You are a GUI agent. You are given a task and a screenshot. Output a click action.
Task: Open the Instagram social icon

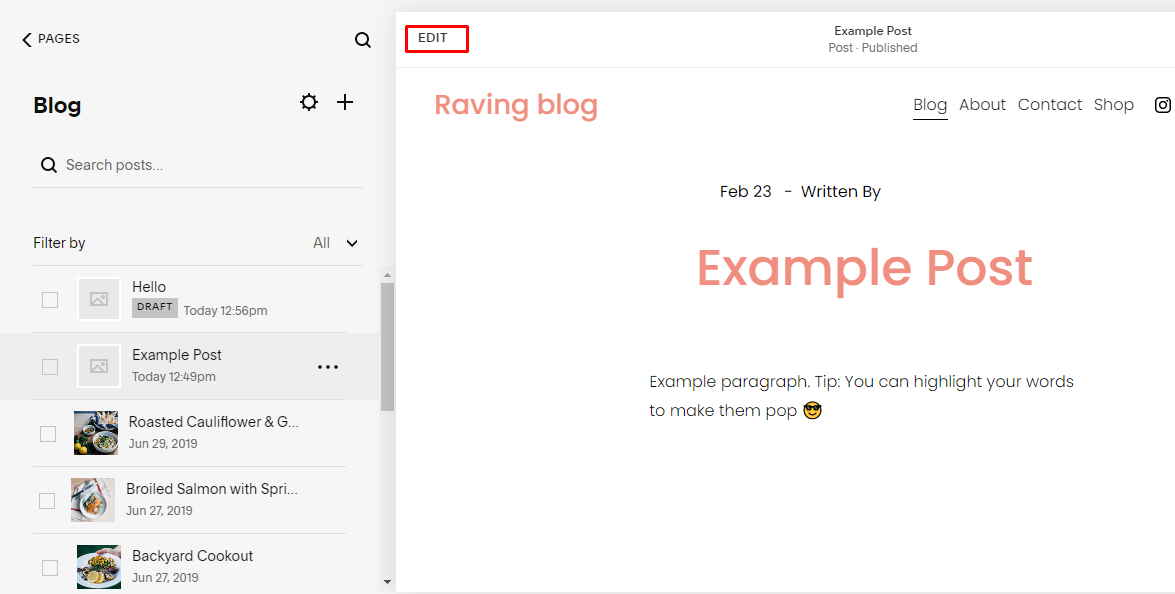coord(1161,104)
